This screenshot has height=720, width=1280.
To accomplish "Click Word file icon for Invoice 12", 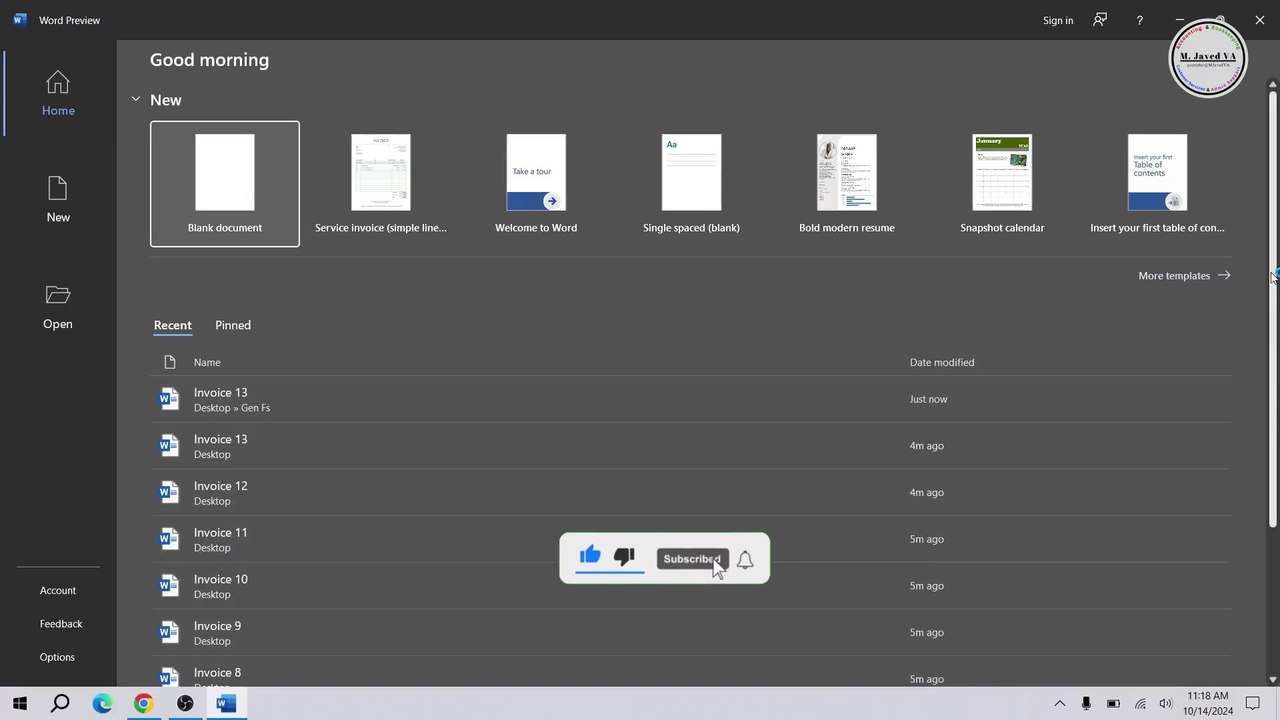I will click(x=169, y=492).
